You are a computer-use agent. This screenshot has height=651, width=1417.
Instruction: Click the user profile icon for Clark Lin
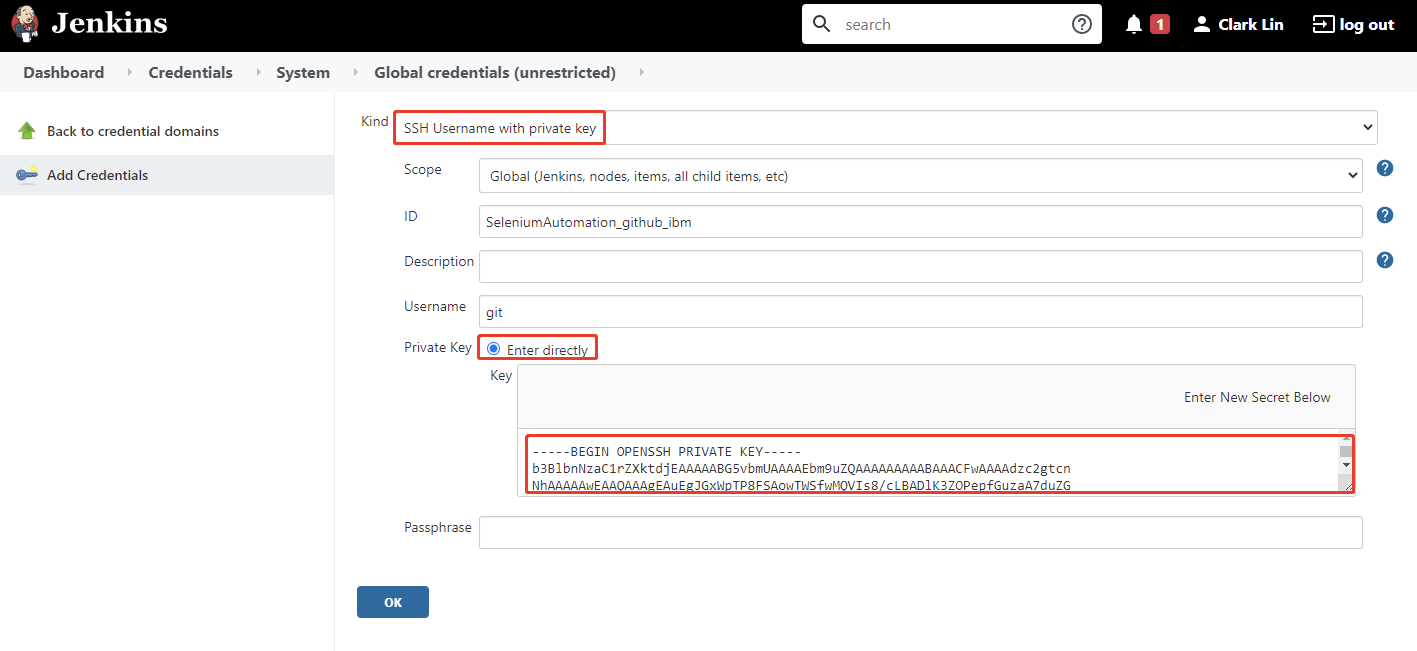click(x=1202, y=24)
